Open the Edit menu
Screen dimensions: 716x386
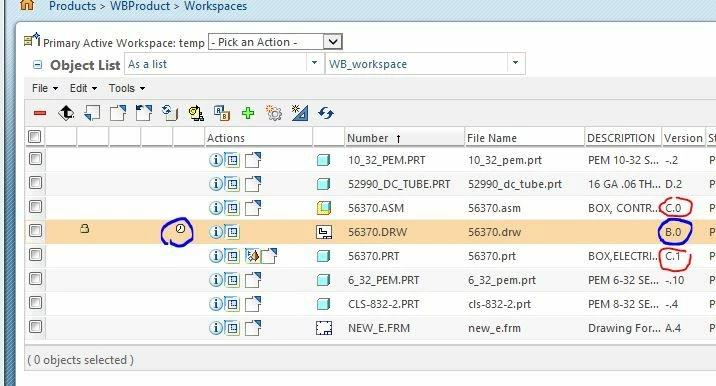point(84,88)
